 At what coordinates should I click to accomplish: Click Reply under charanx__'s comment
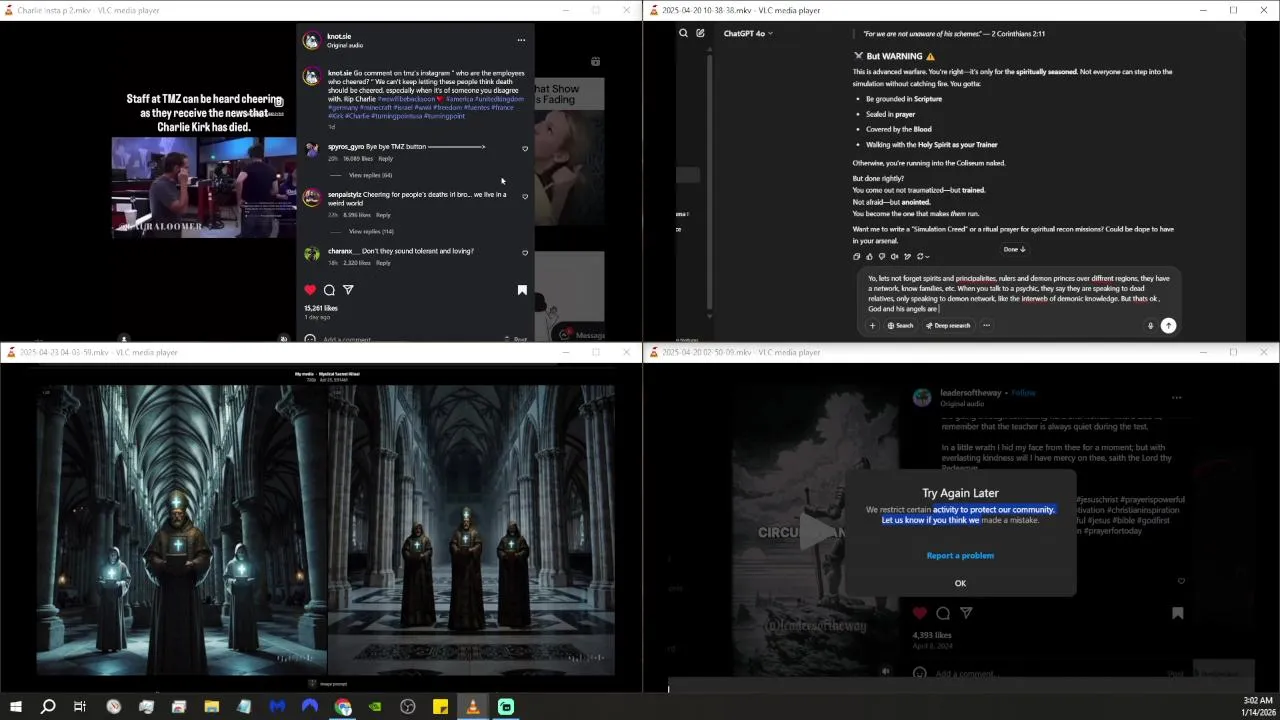point(384,262)
